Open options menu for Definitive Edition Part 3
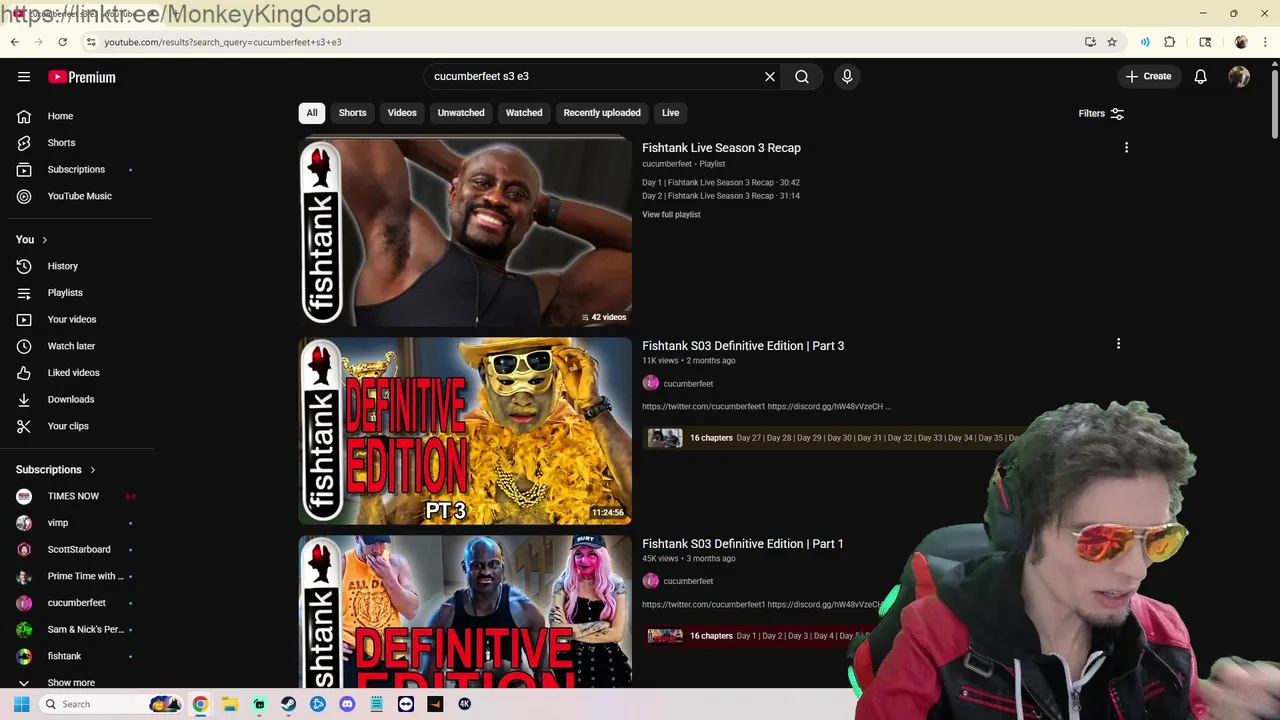Screen dimensions: 1280x720 pyautogui.click(x=1118, y=344)
